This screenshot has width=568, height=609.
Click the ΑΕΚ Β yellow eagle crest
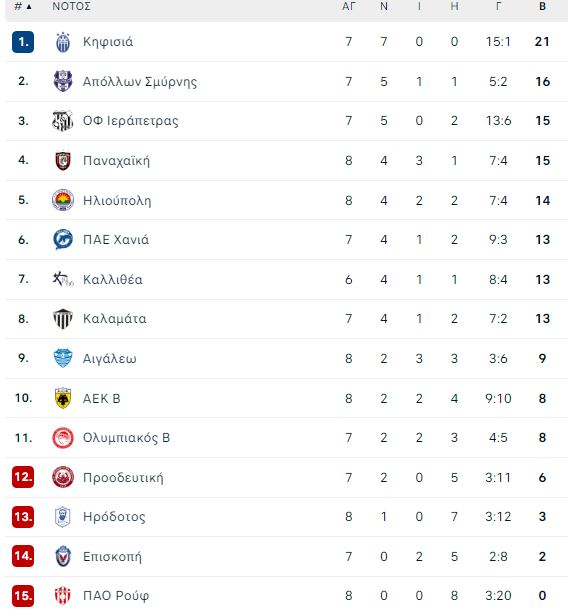(x=63, y=398)
